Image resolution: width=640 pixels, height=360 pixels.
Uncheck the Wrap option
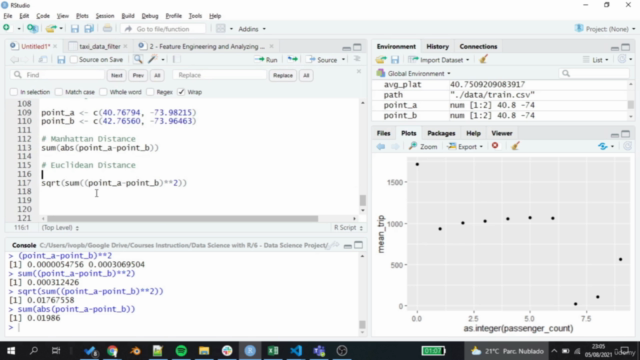coord(181,92)
